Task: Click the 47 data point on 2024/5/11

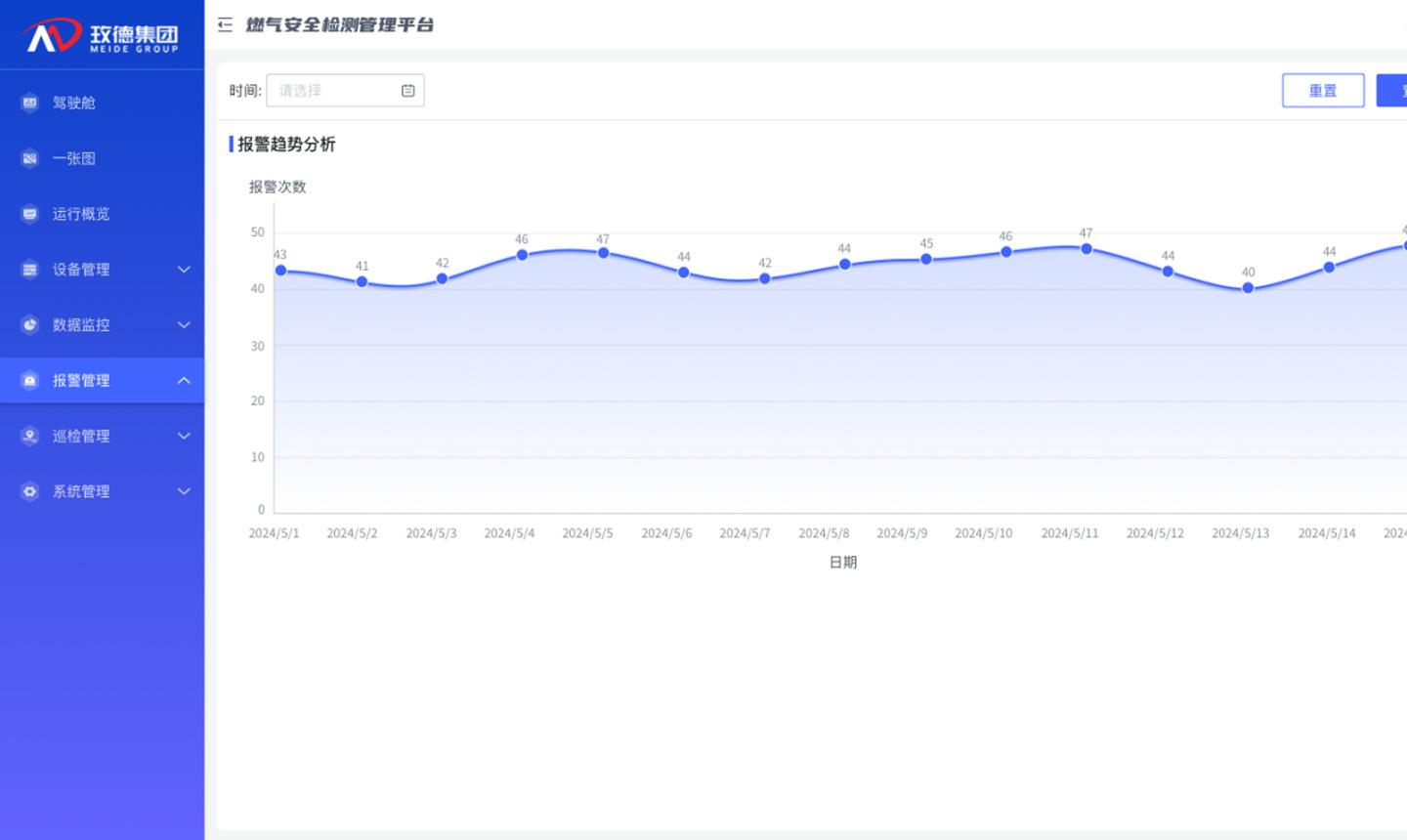Action: point(1087,249)
